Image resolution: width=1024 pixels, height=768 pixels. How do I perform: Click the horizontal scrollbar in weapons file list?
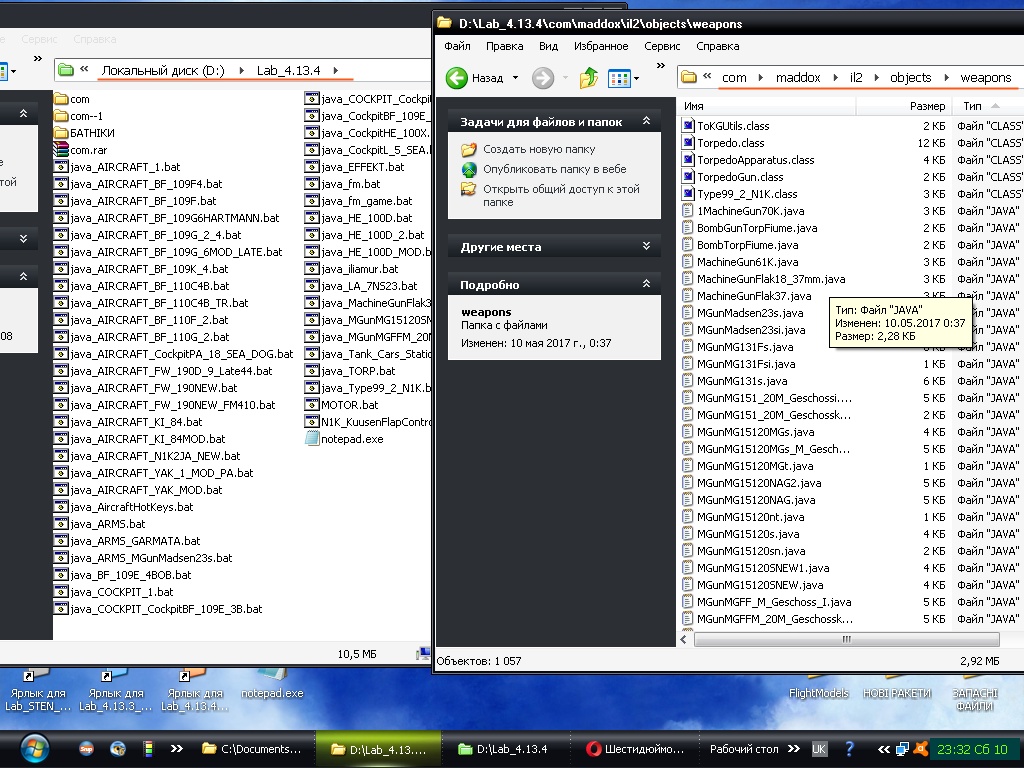point(846,639)
